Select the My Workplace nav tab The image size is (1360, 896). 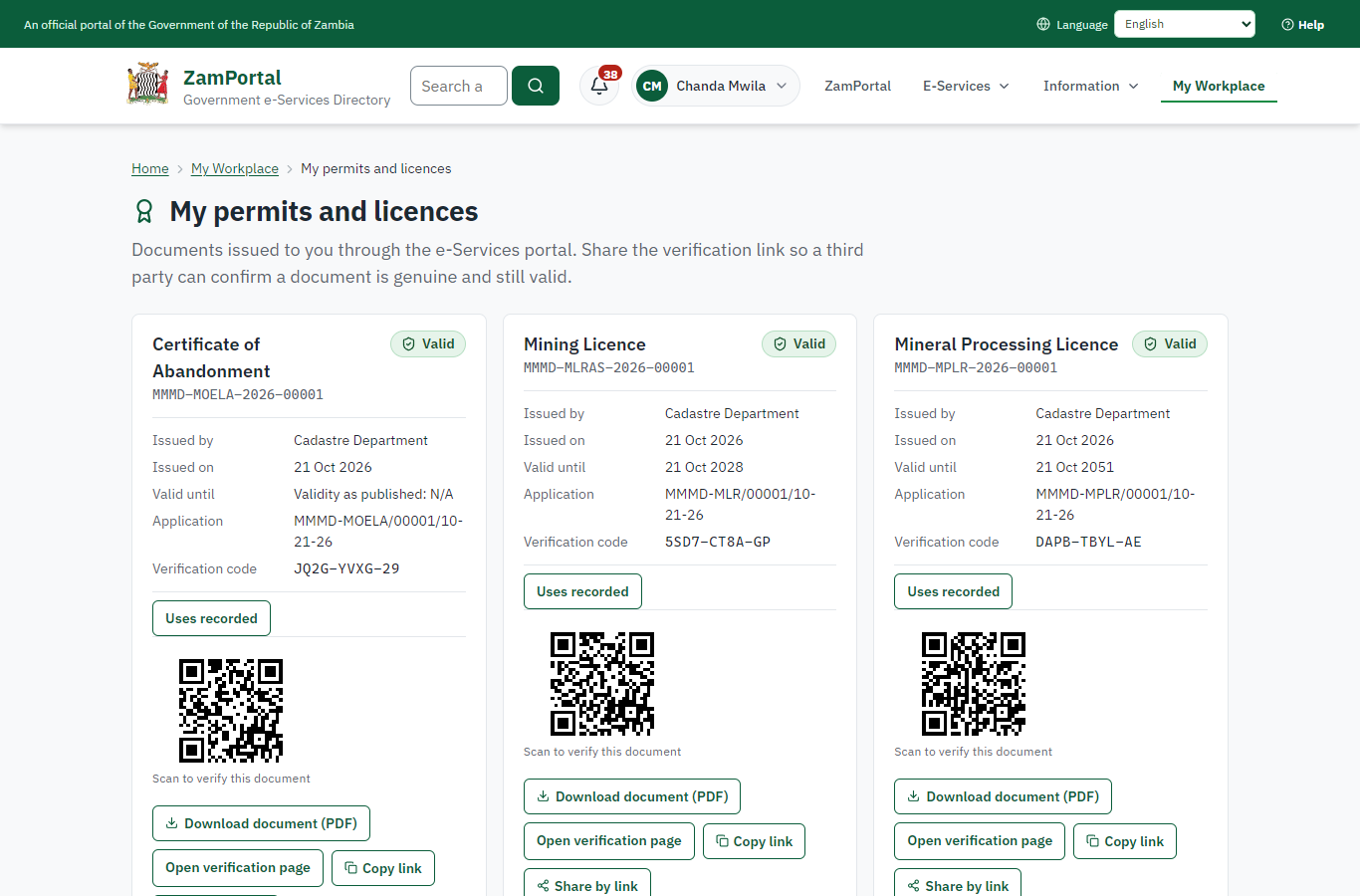pos(1219,86)
